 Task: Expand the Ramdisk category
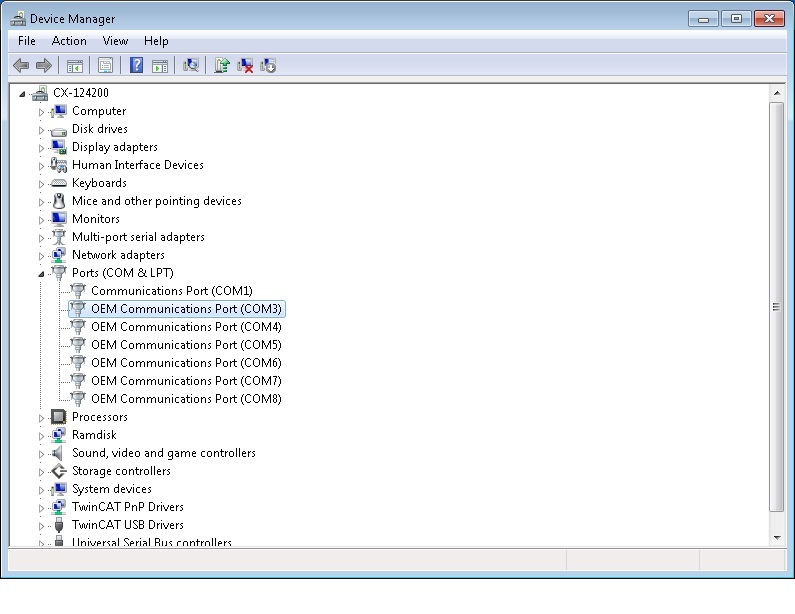click(x=41, y=436)
